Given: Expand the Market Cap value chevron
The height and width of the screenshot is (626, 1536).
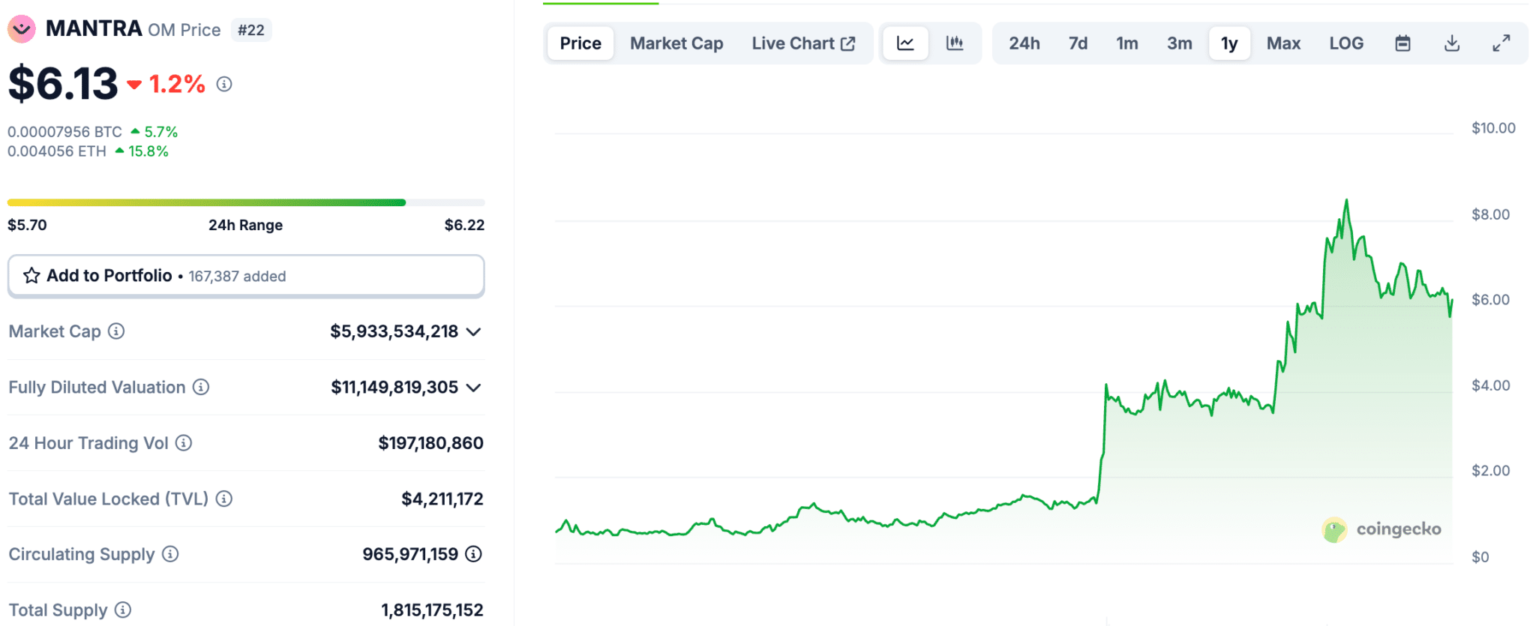Looking at the screenshot, I should tap(471, 331).
